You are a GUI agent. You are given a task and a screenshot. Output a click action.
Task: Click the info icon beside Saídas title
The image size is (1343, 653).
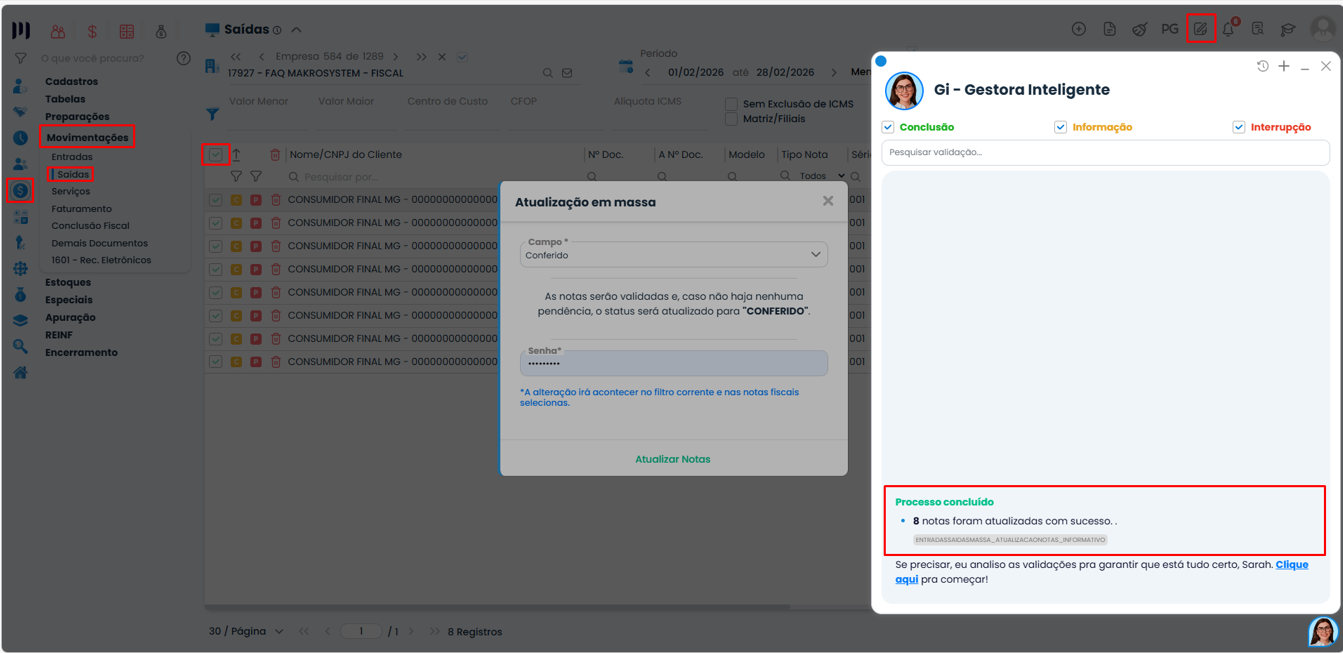coord(277,30)
